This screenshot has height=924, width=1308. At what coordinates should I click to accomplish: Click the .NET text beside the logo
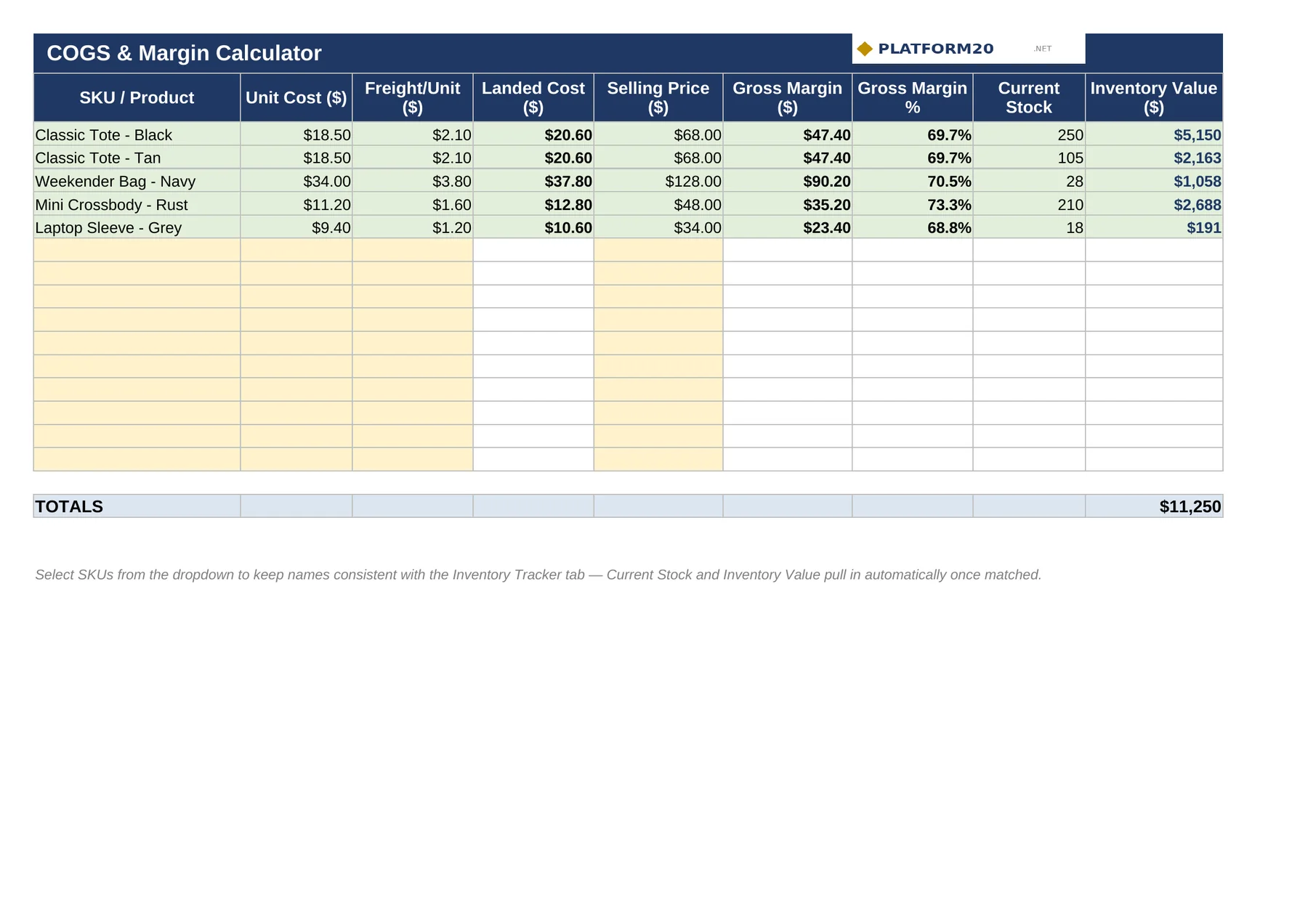pyautogui.click(x=1043, y=49)
